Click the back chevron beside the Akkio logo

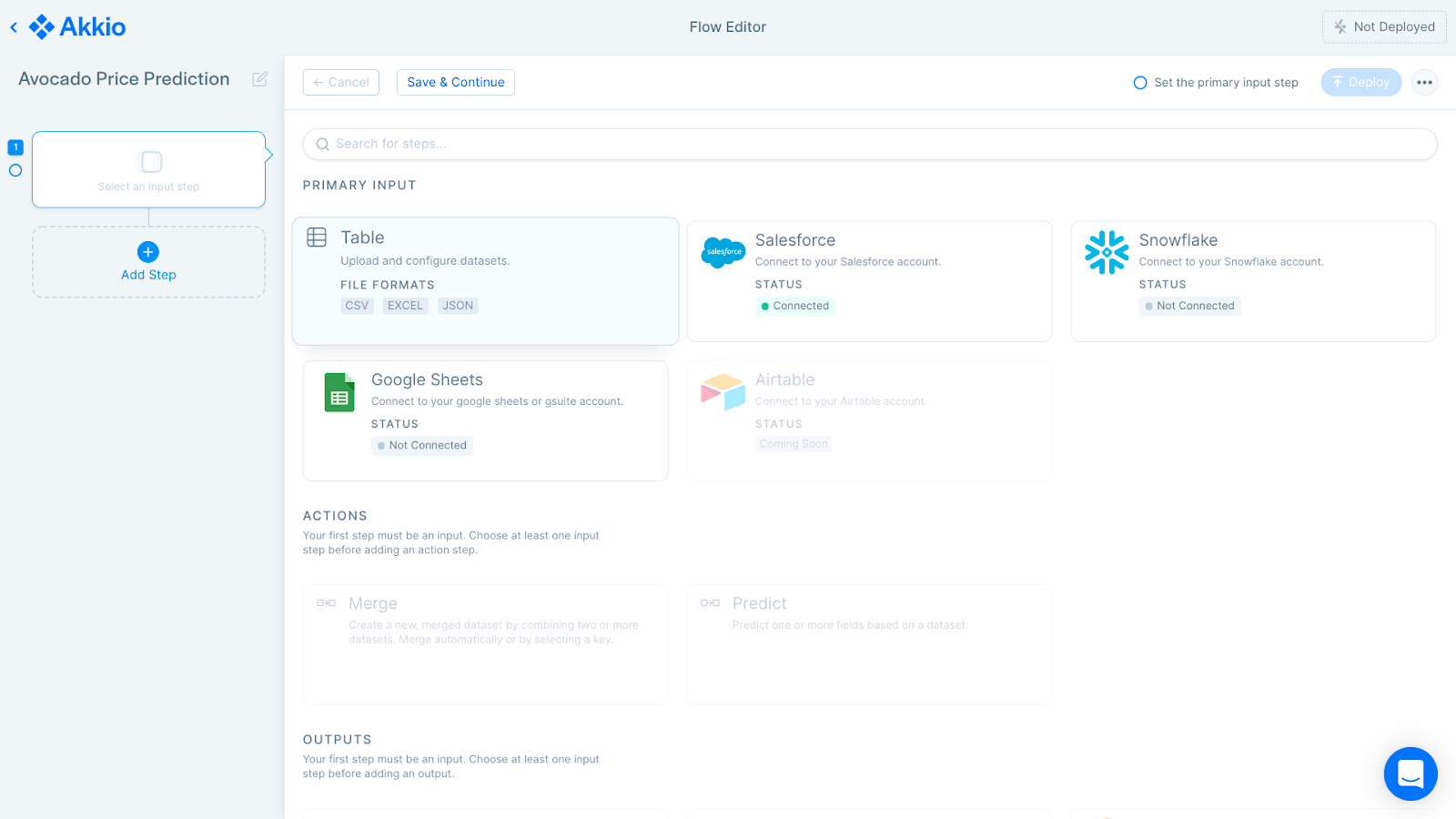(13, 27)
